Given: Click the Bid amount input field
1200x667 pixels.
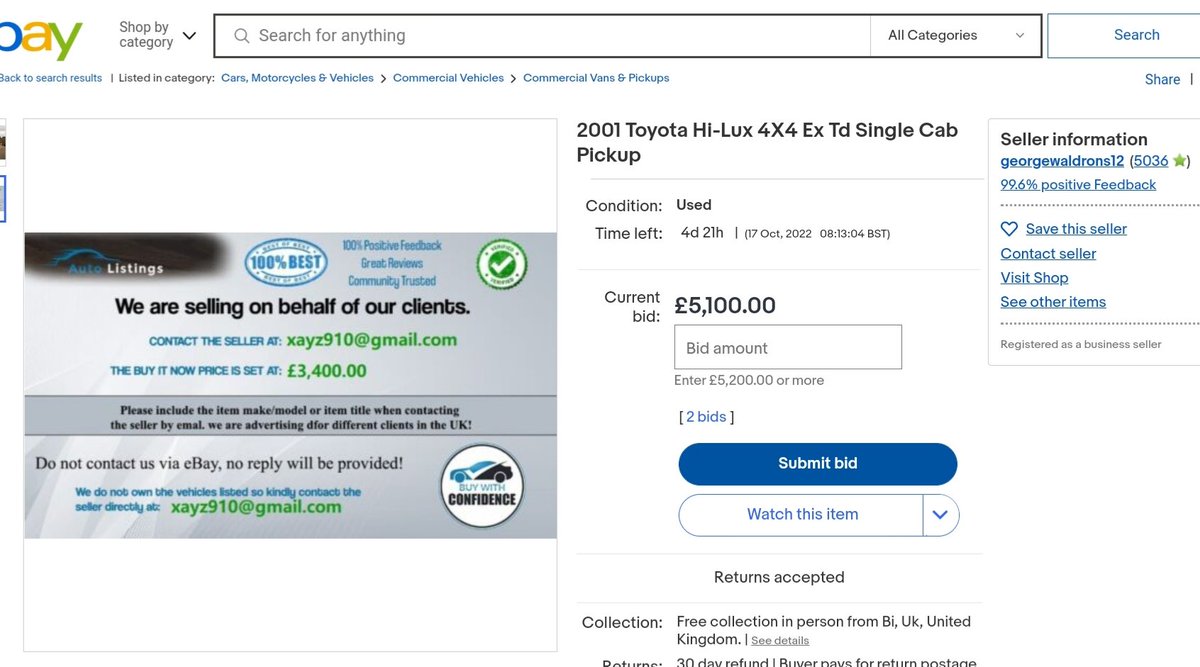Looking at the screenshot, I should tap(788, 347).
